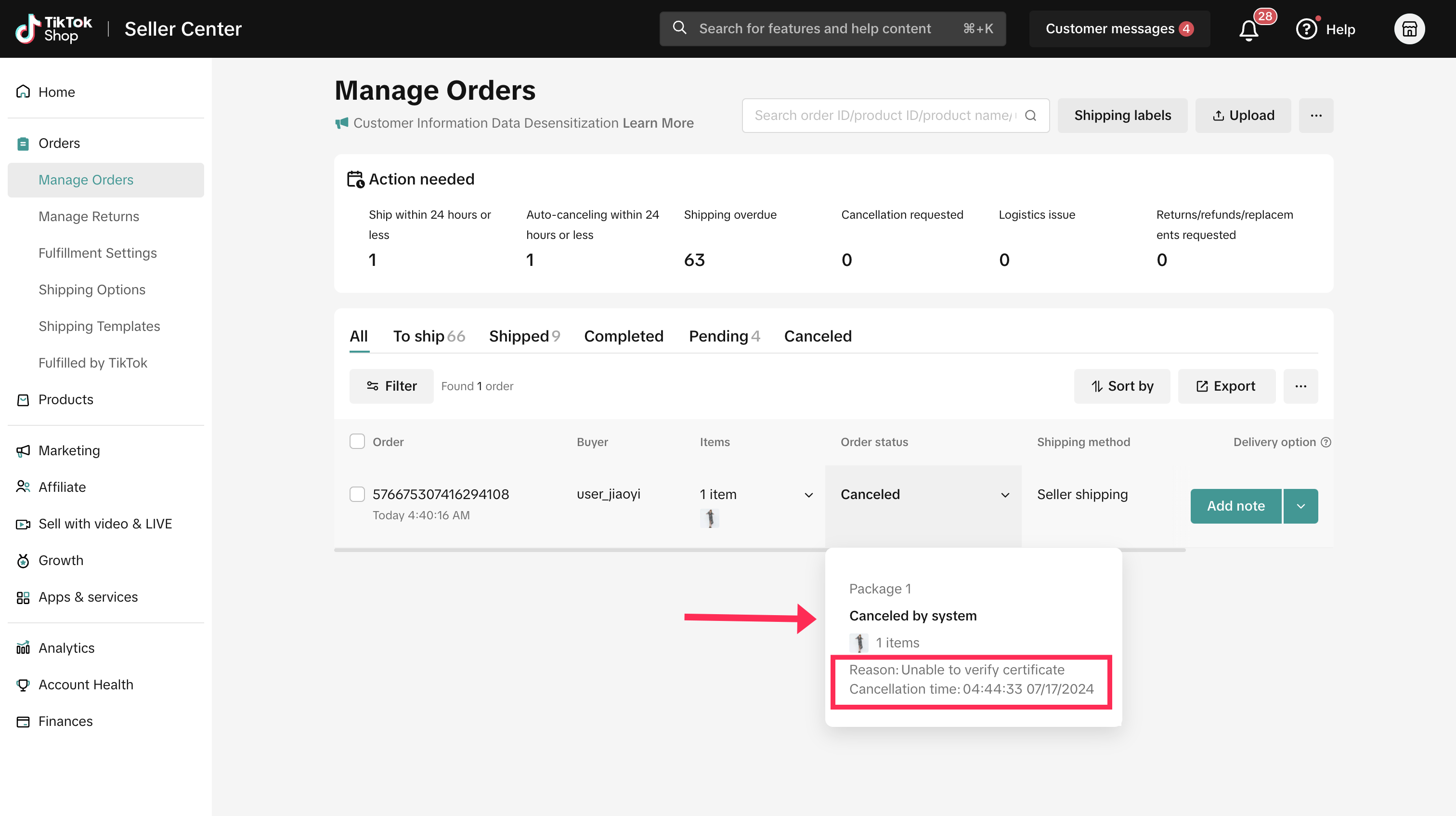Image resolution: width=1456 pixels, height=816 pixels.
Task: Click the Shipping labels button
Action: 1122,115
